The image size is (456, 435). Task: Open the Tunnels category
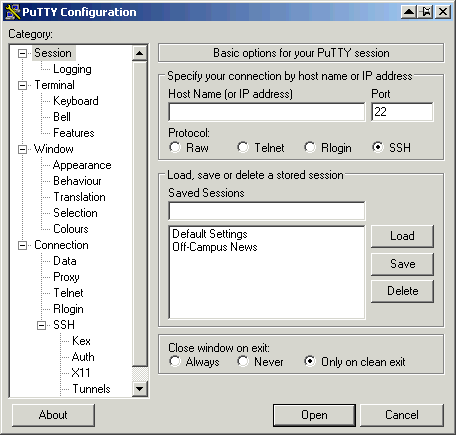(x=91, y=389)
